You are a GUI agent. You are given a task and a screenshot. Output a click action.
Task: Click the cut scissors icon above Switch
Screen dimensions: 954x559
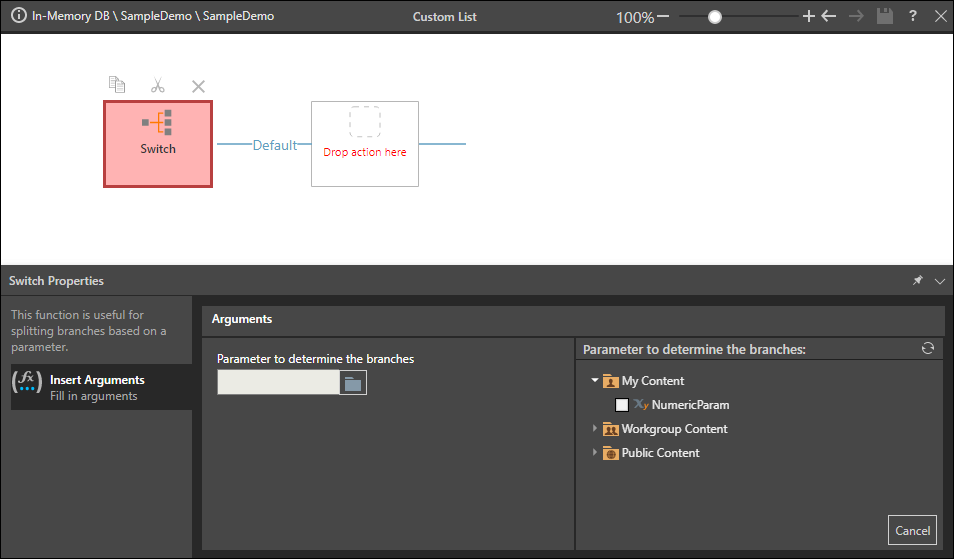[x=158, y=85]
